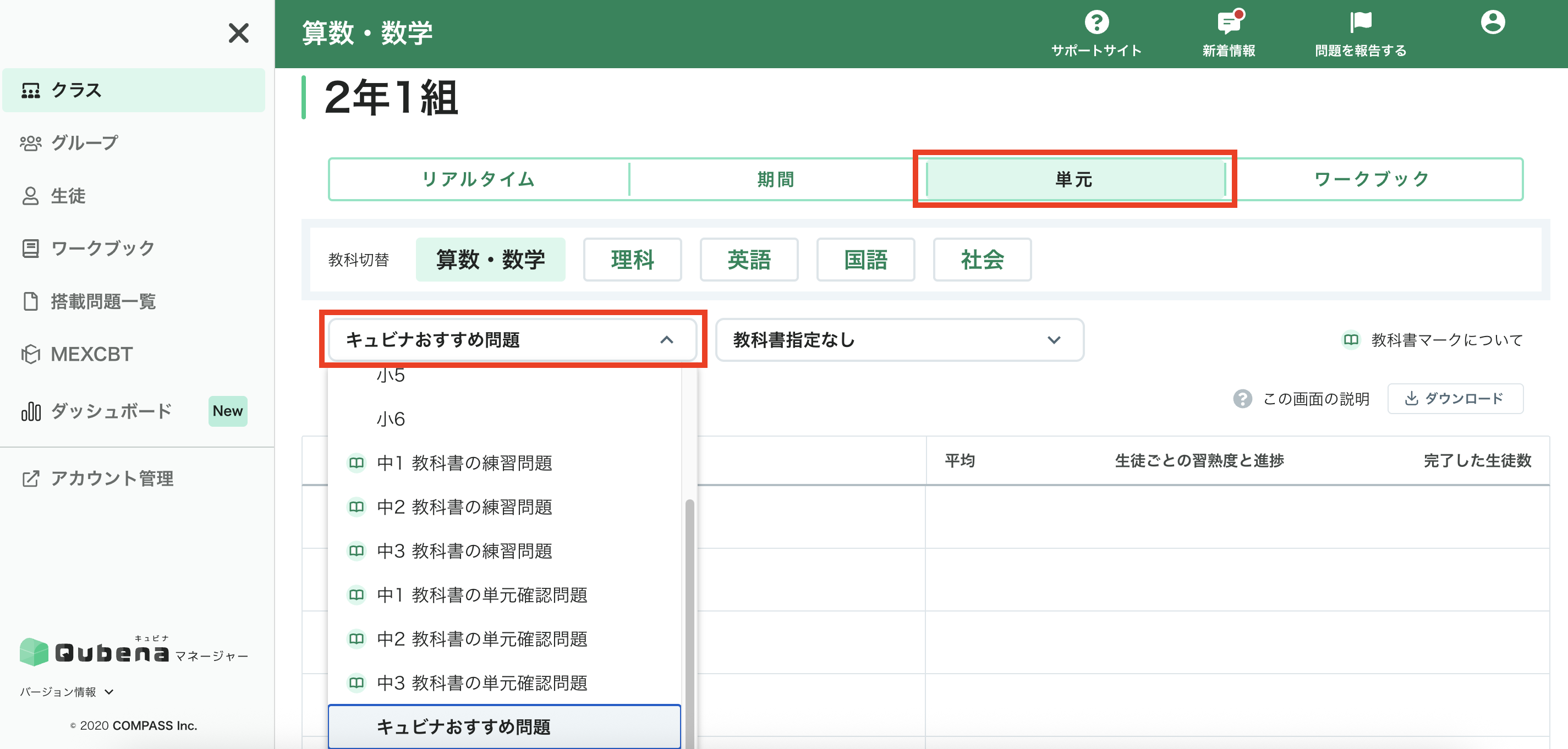This screenshot has width=1568, height=749.
Task: Click the 教科書マーク book icon
Action: (1351, 339)
